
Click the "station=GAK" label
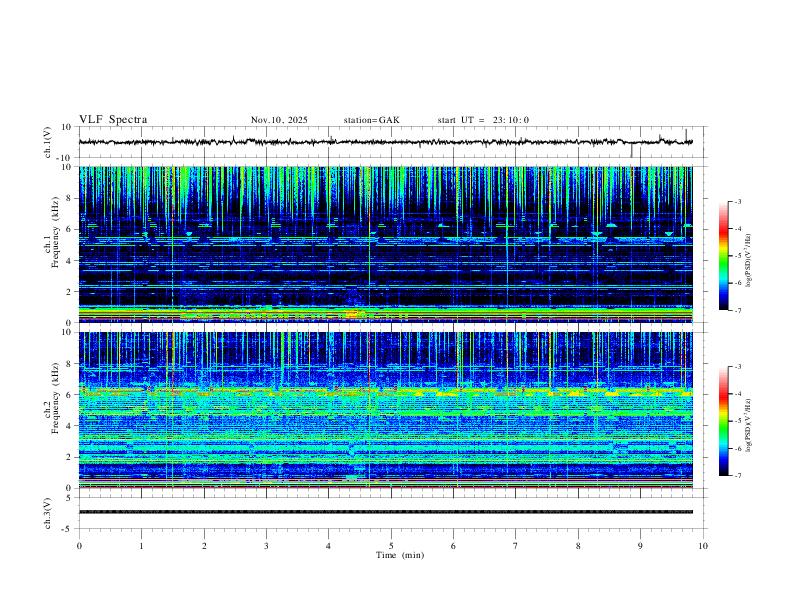point(371,120)
